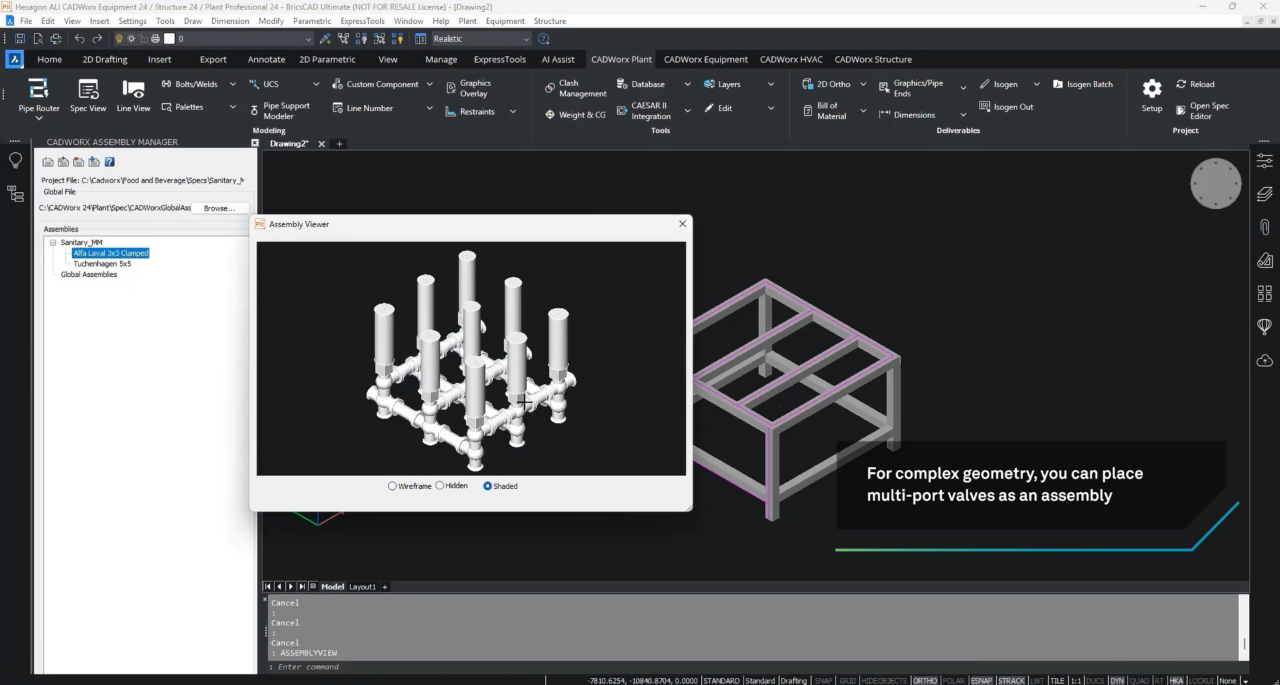
Task: Open Spec View in CADWorx Plant ribbon
Action: click(x=88, y=95)
